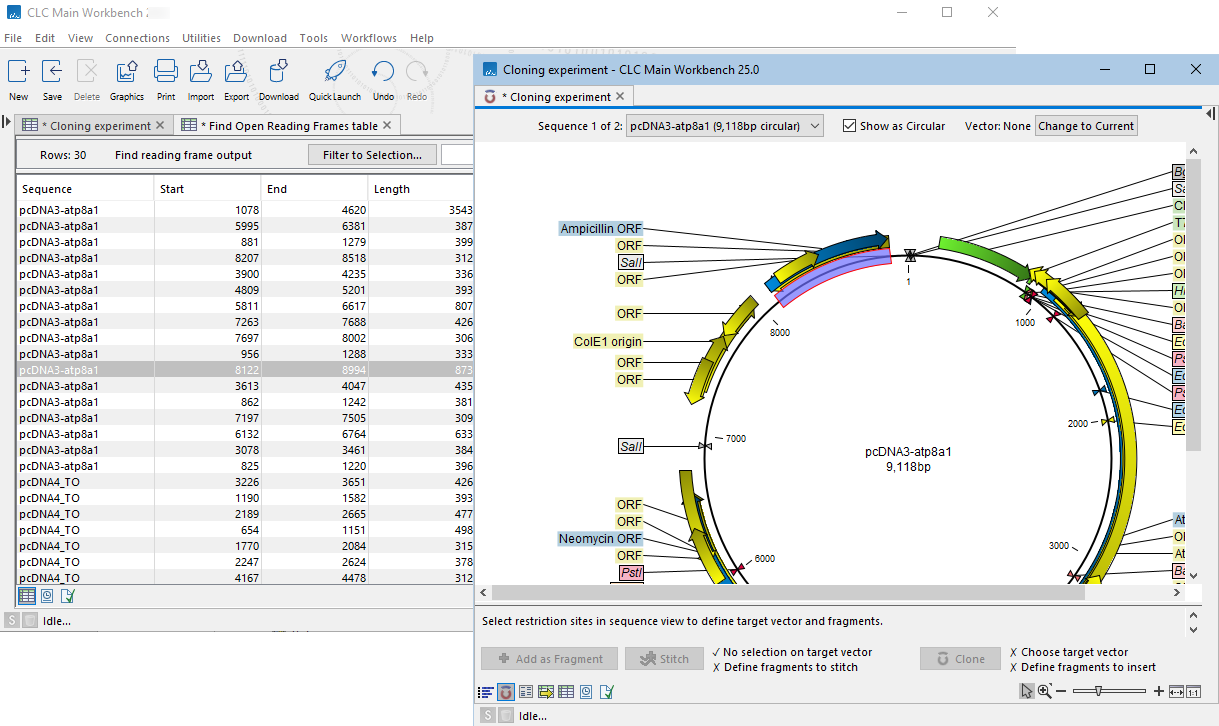Open the Sequence 1 of 2 dropdown
1219x726 pixels.
pos(724,126)
